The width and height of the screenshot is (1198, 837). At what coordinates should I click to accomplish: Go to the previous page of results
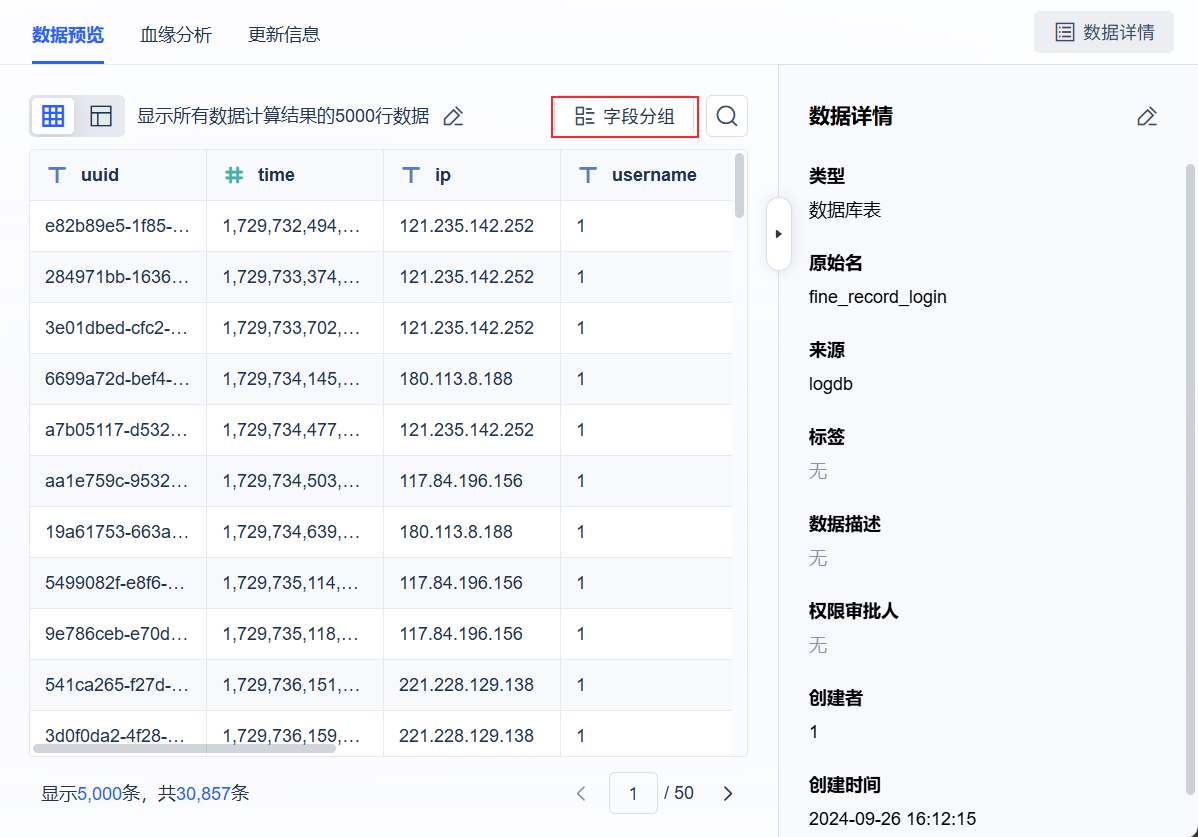[x=581, y=793]
